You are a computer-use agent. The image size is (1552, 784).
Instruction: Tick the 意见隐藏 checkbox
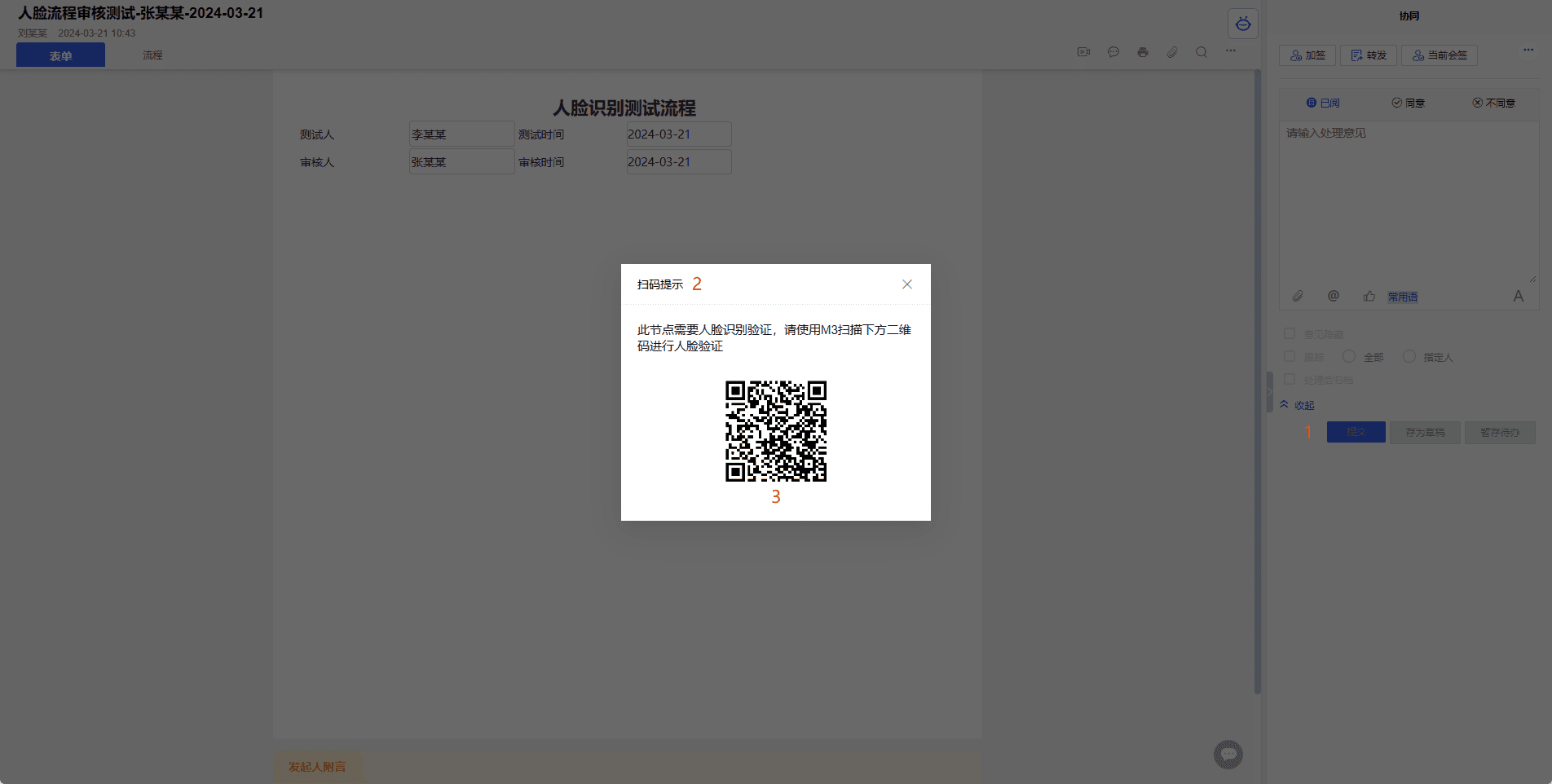[x=1290, y=333]
